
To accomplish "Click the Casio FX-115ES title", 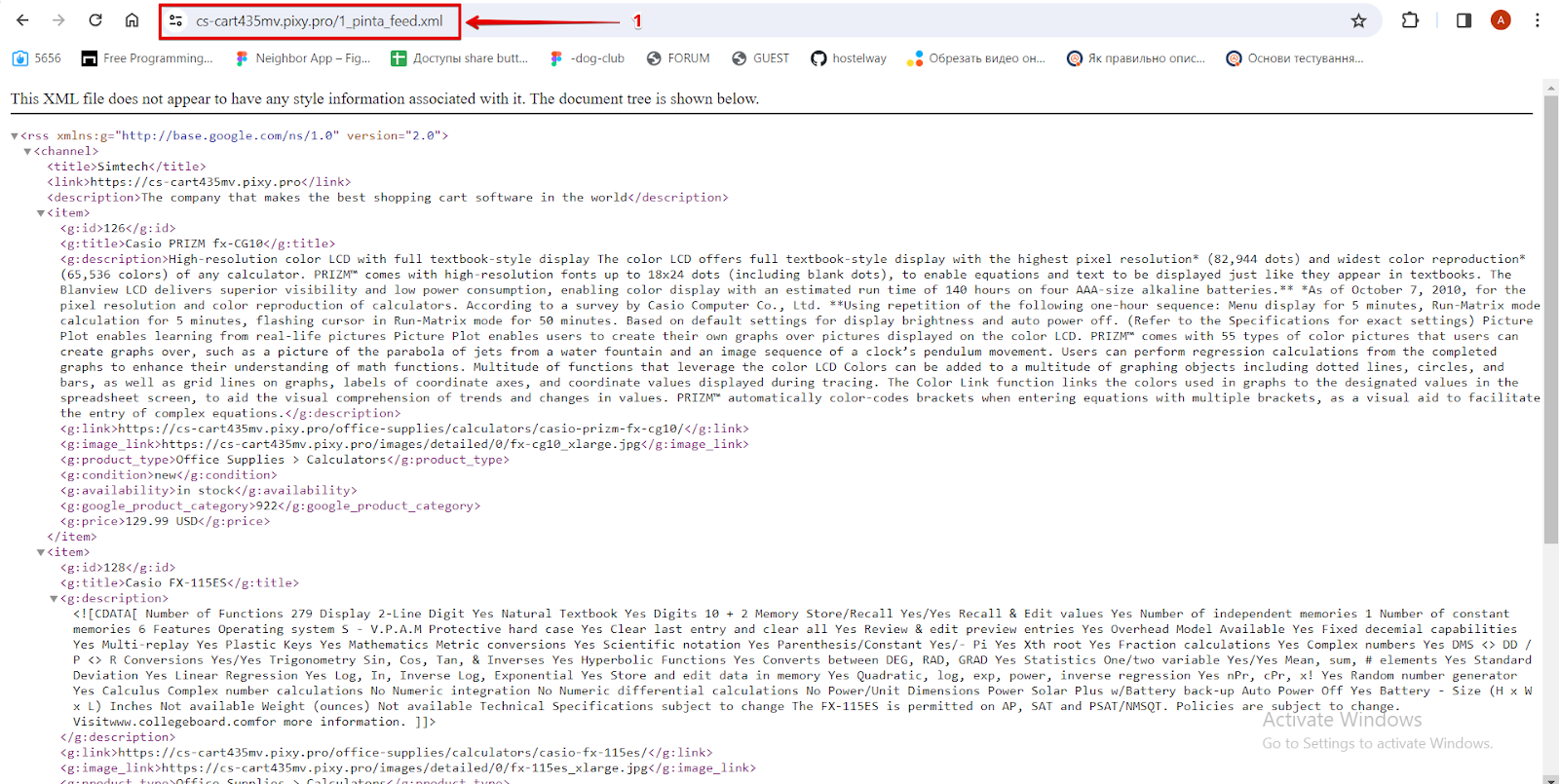I will [x=175, y=583].
